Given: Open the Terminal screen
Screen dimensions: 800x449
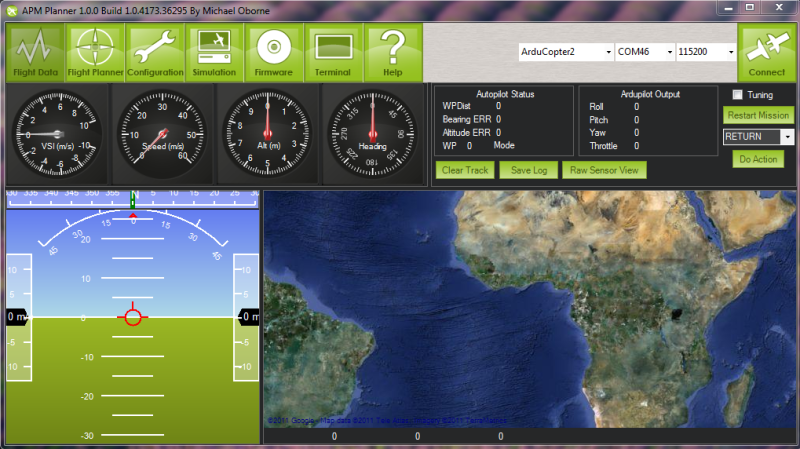Looking at the screenshot, I should (x=332, y=52).
